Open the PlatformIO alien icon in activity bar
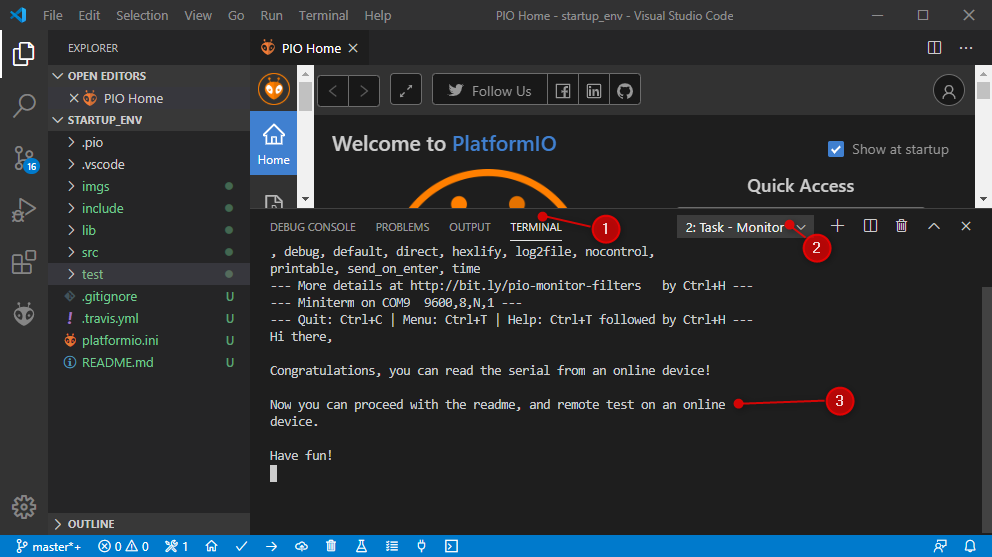The height and width of the screenshot is (557, 992). (x=23, y=314)
